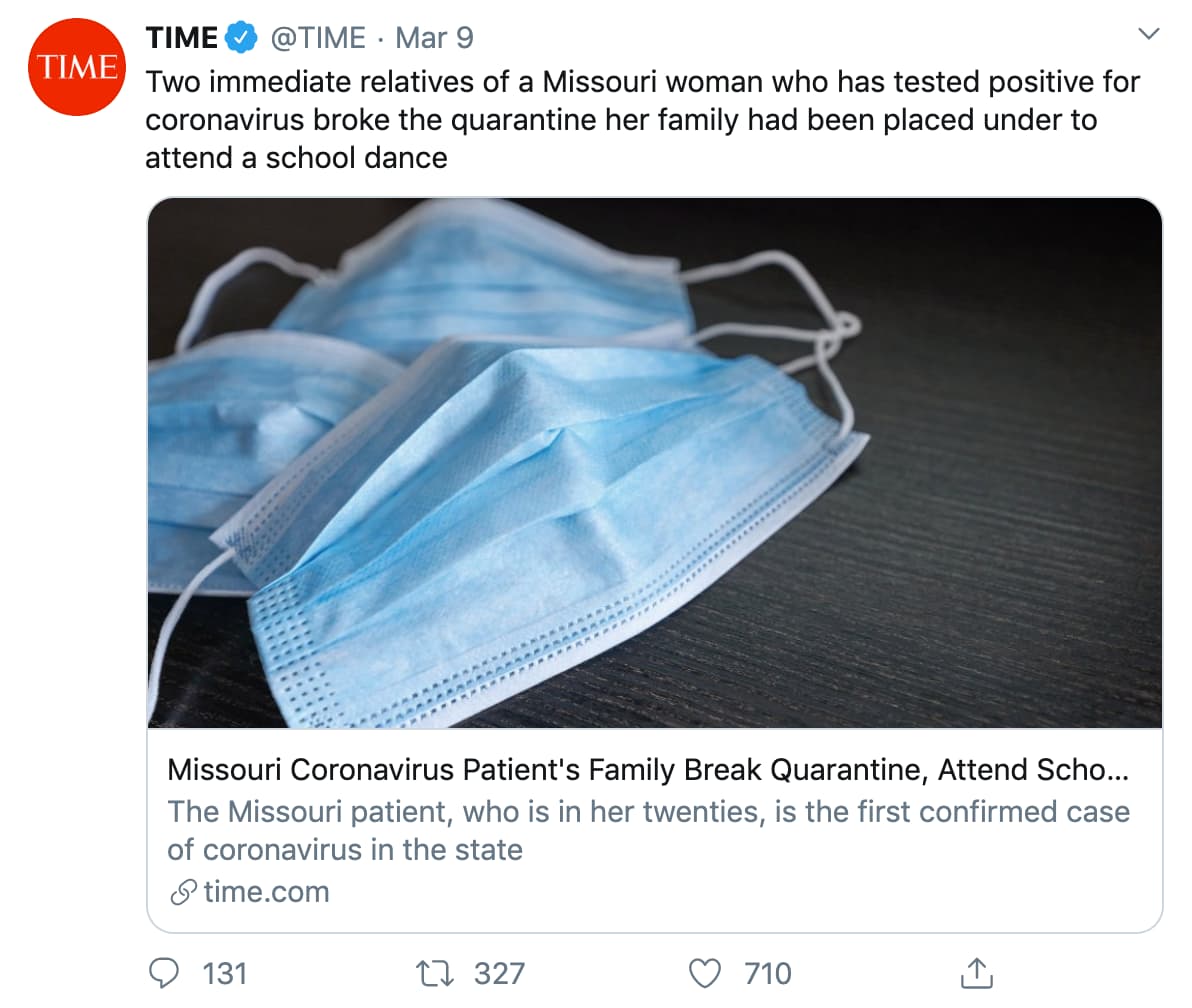
Task: Open the @TIME handle link
Action: (x=318, y=39)
